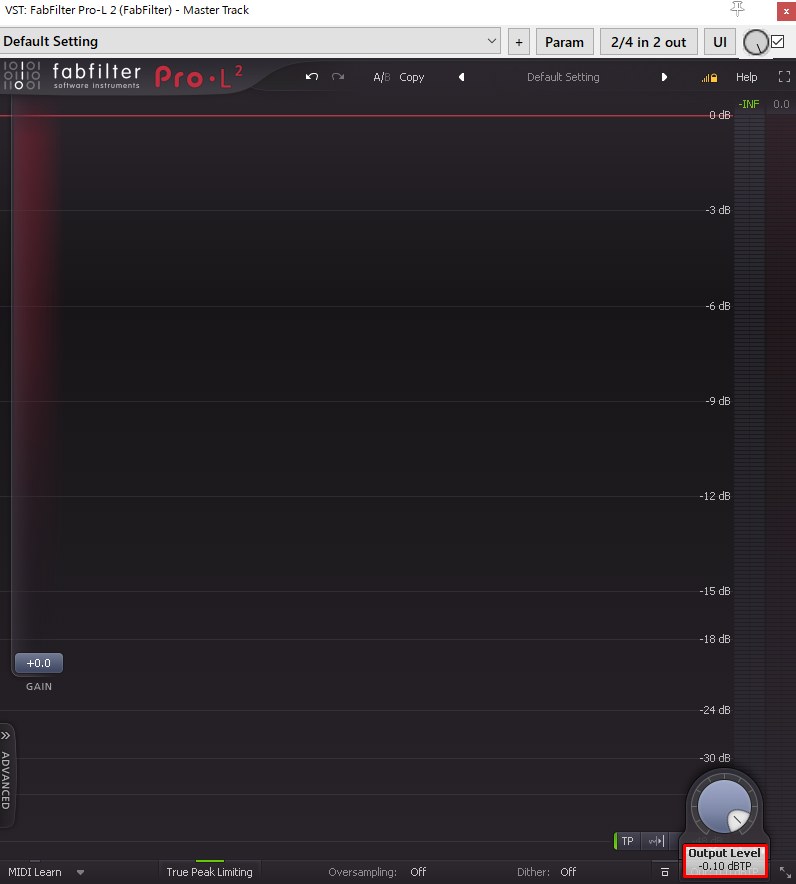
Task: Click the -12 dB scale label
Action: [x=715, y=496]
